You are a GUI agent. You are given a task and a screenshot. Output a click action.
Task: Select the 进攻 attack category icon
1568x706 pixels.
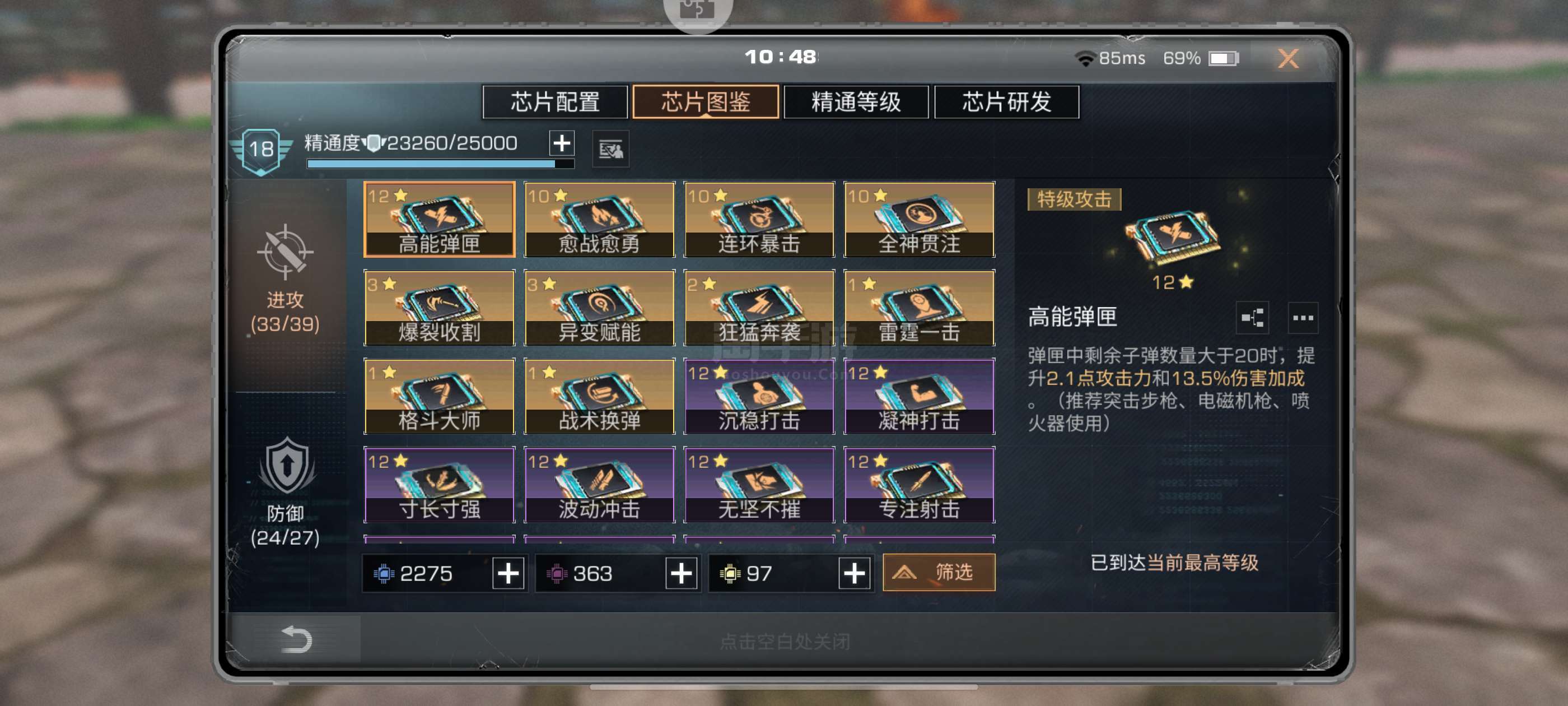point(285,251)
